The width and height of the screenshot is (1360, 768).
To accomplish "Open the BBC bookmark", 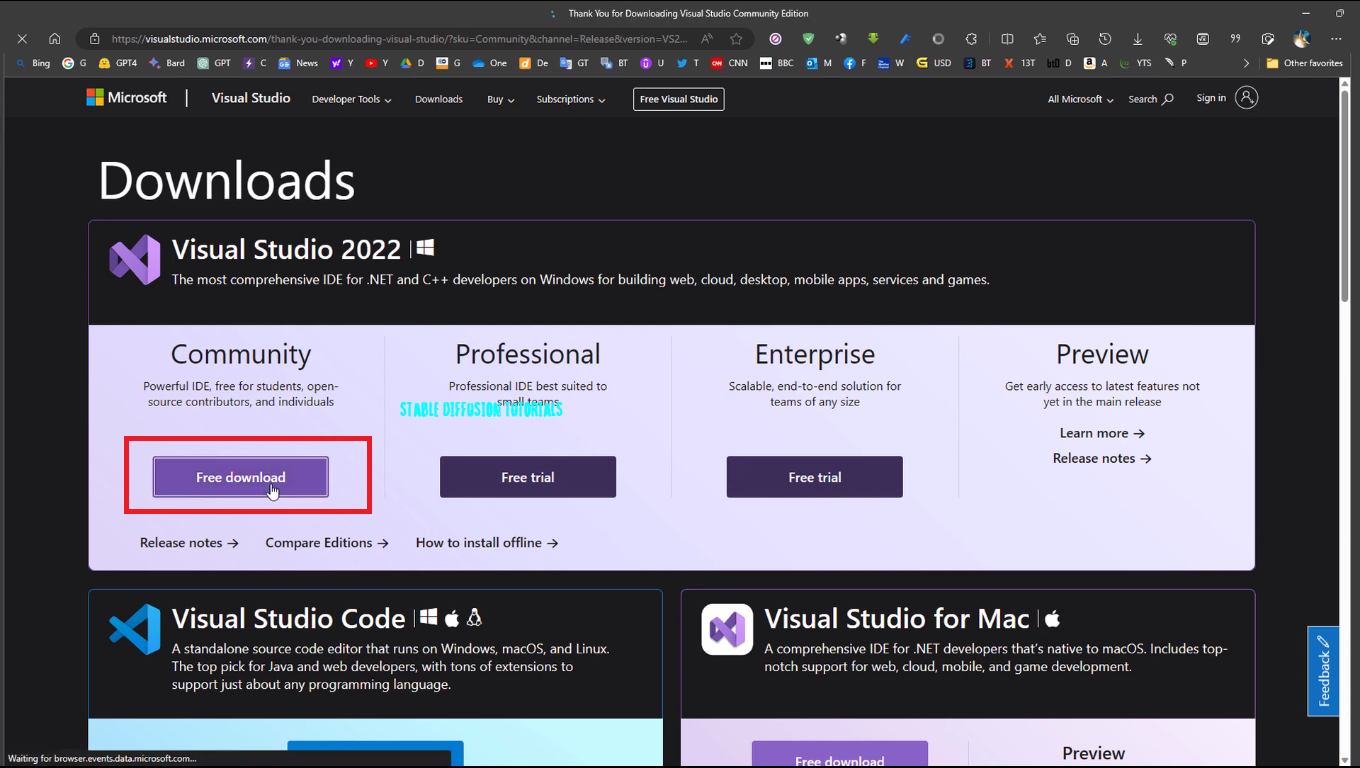I will pyautogui.click(x=777, y=63).
